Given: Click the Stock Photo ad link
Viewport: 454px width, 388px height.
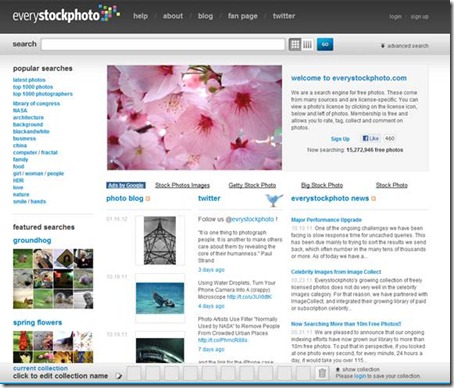Looking at the screenshot, I should click(x=392, y=185).
